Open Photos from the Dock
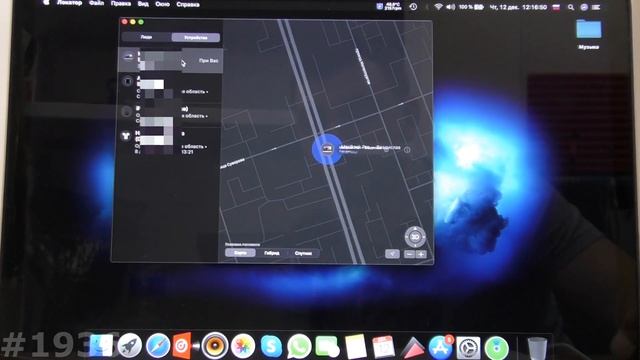 tap(243, 346)
